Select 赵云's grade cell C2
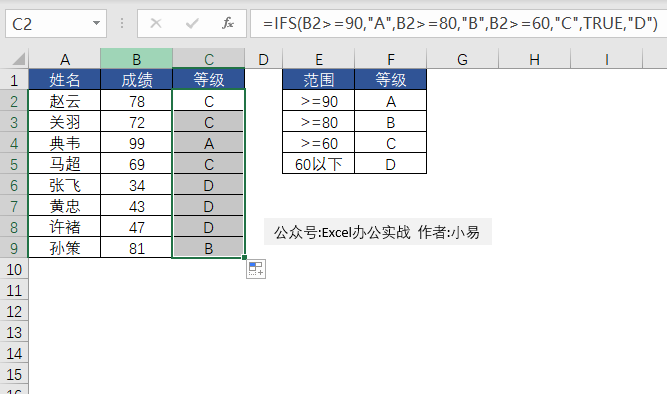Image resolution: width=667 pixels, height=394 pixels. coord(208,101)
